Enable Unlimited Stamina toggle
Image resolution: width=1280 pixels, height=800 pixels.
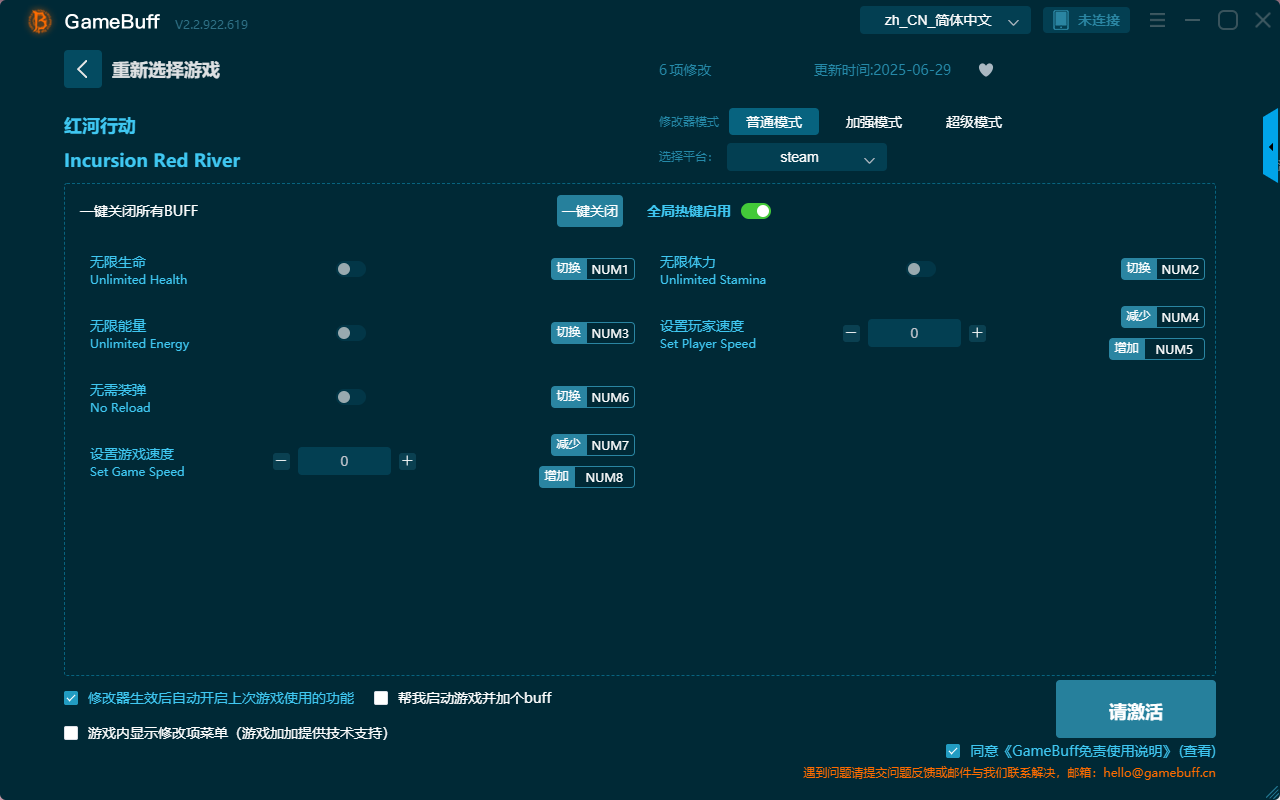[920, 268]
